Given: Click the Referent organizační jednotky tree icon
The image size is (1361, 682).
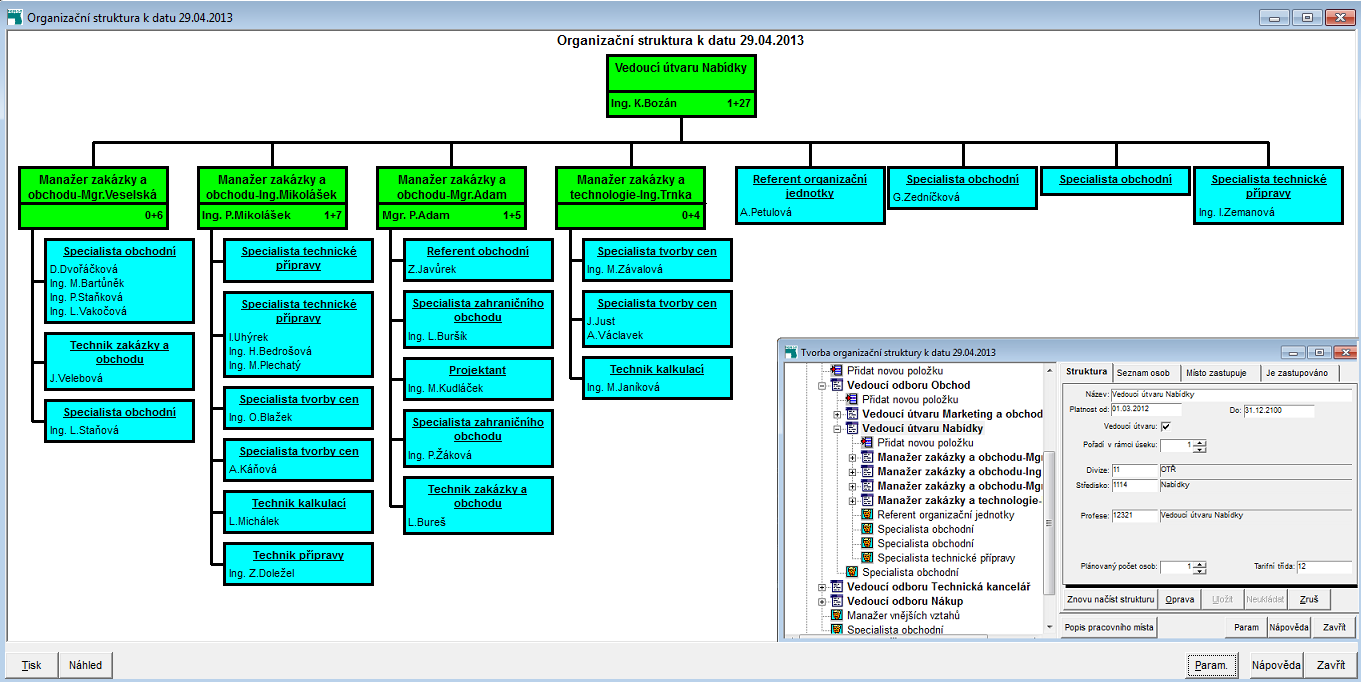Looking at the screenshot, I should coord(868,515).
